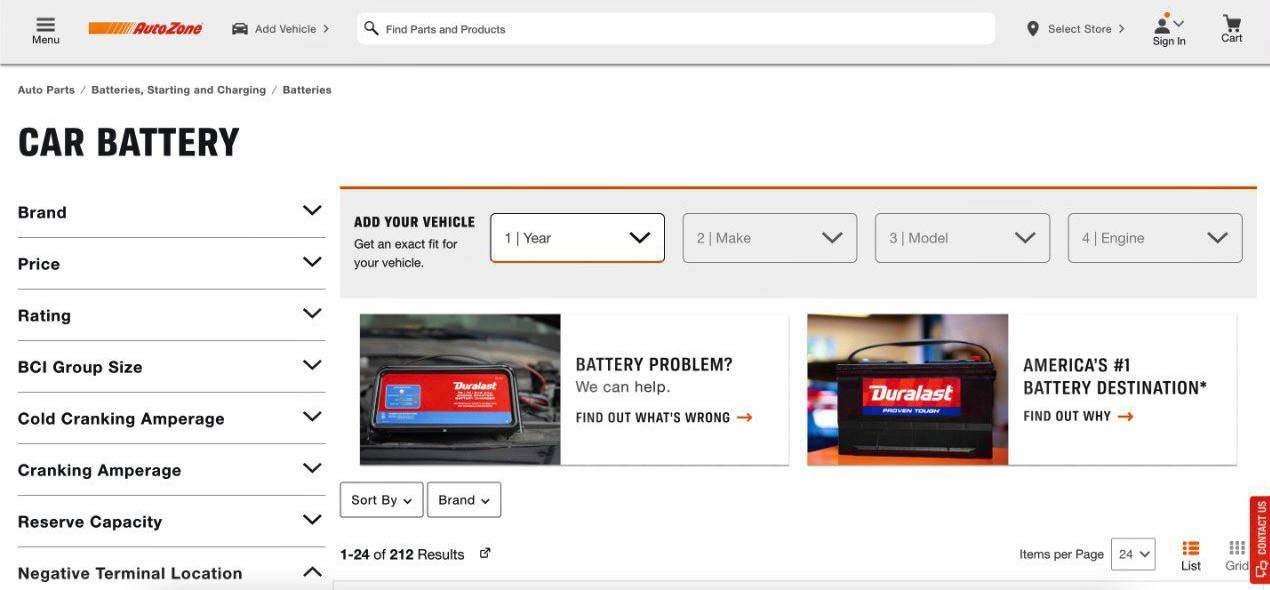
Task: Open the hamburger Menu icon
Action: (45, 24)
